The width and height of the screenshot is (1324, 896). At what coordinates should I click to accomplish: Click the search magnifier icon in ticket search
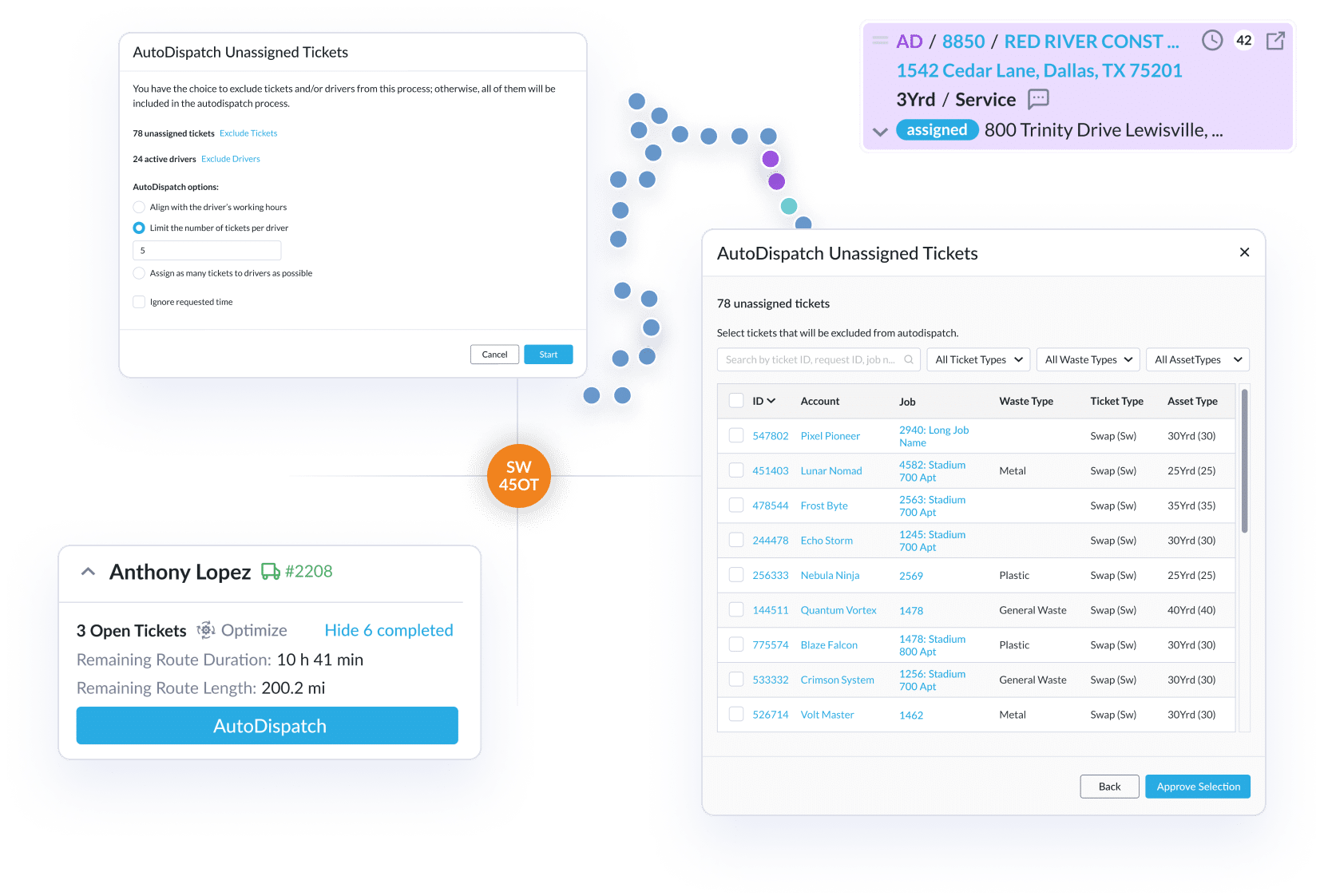(909, 360)
